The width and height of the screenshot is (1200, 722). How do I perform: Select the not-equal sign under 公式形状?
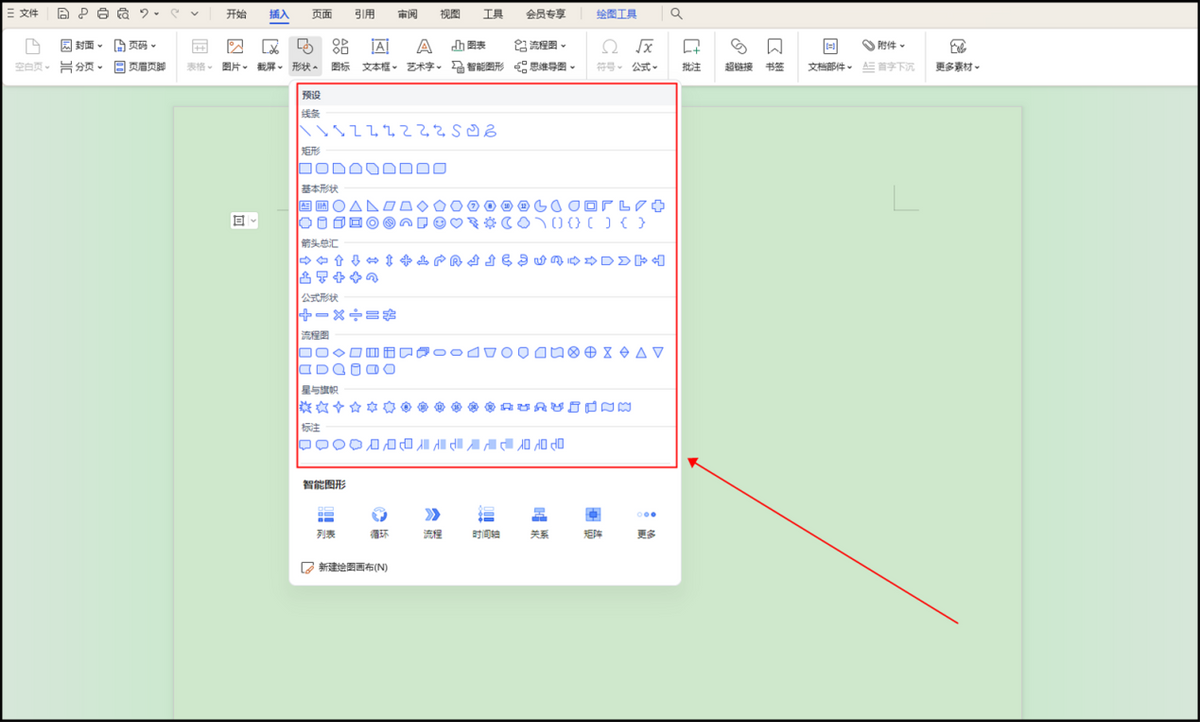click(389, 315)
